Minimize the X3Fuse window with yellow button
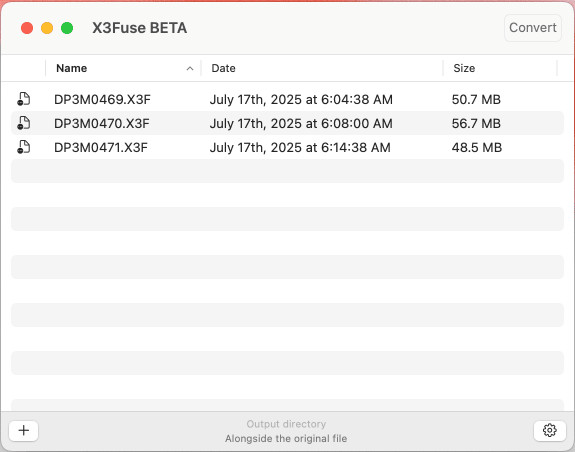 [47, 28]
